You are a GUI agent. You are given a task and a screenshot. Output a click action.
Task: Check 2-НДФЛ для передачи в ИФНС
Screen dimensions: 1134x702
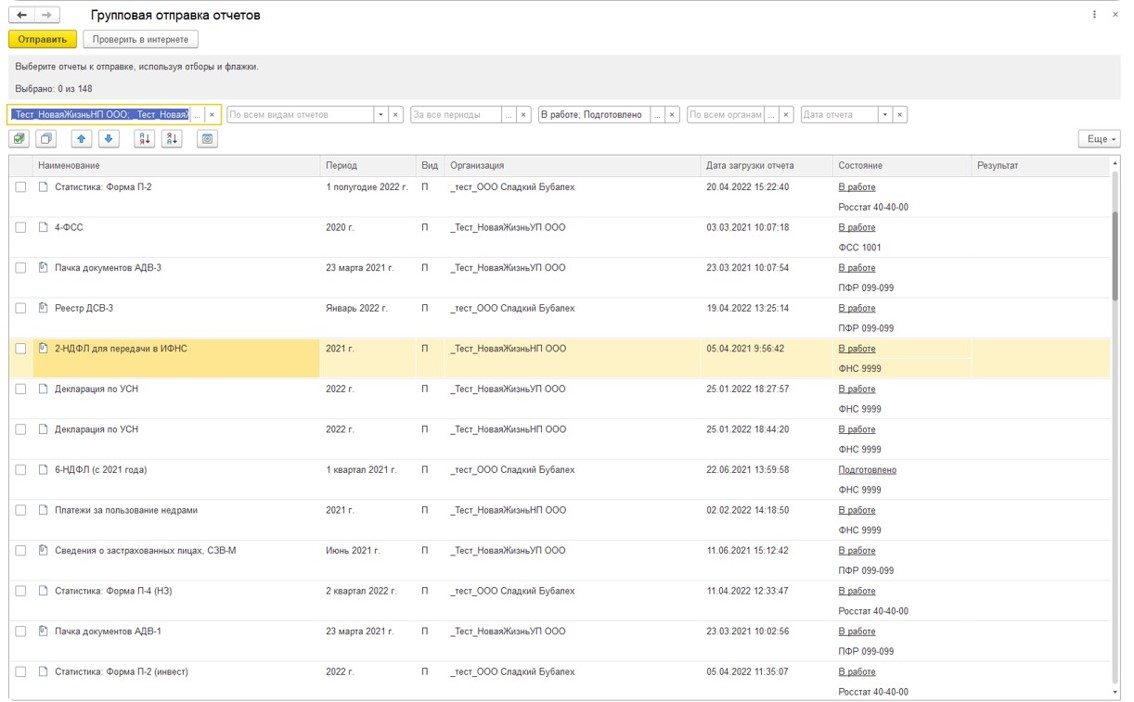point(21,348)
